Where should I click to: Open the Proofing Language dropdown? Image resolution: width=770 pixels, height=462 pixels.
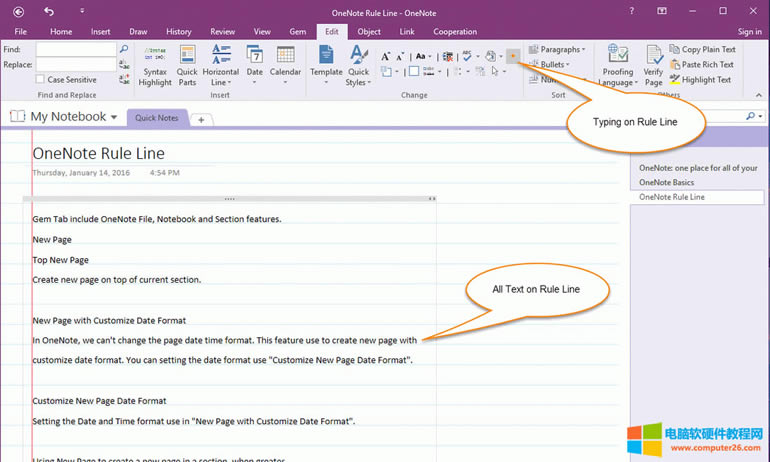coord(618,63)
